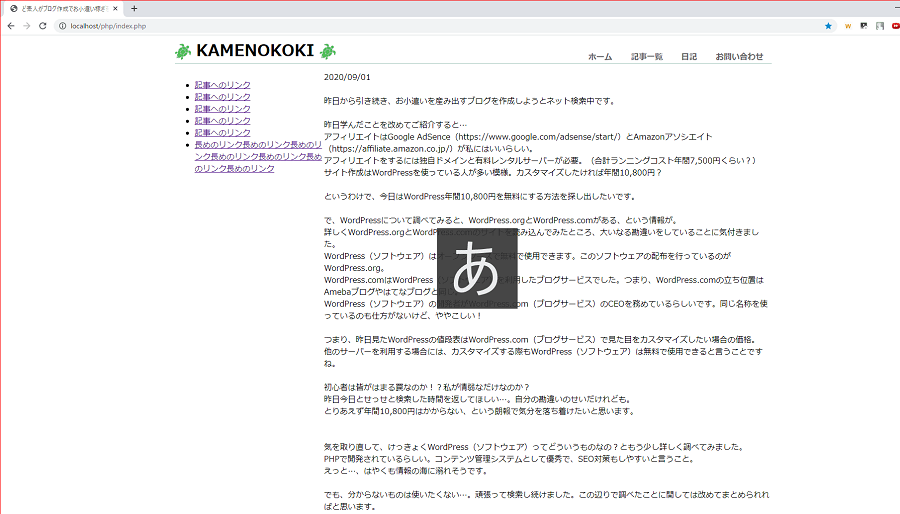Click the line beginning とりあえず年間10,800円
The height and width of the screenshot is (514, 900).
[480, 411]
